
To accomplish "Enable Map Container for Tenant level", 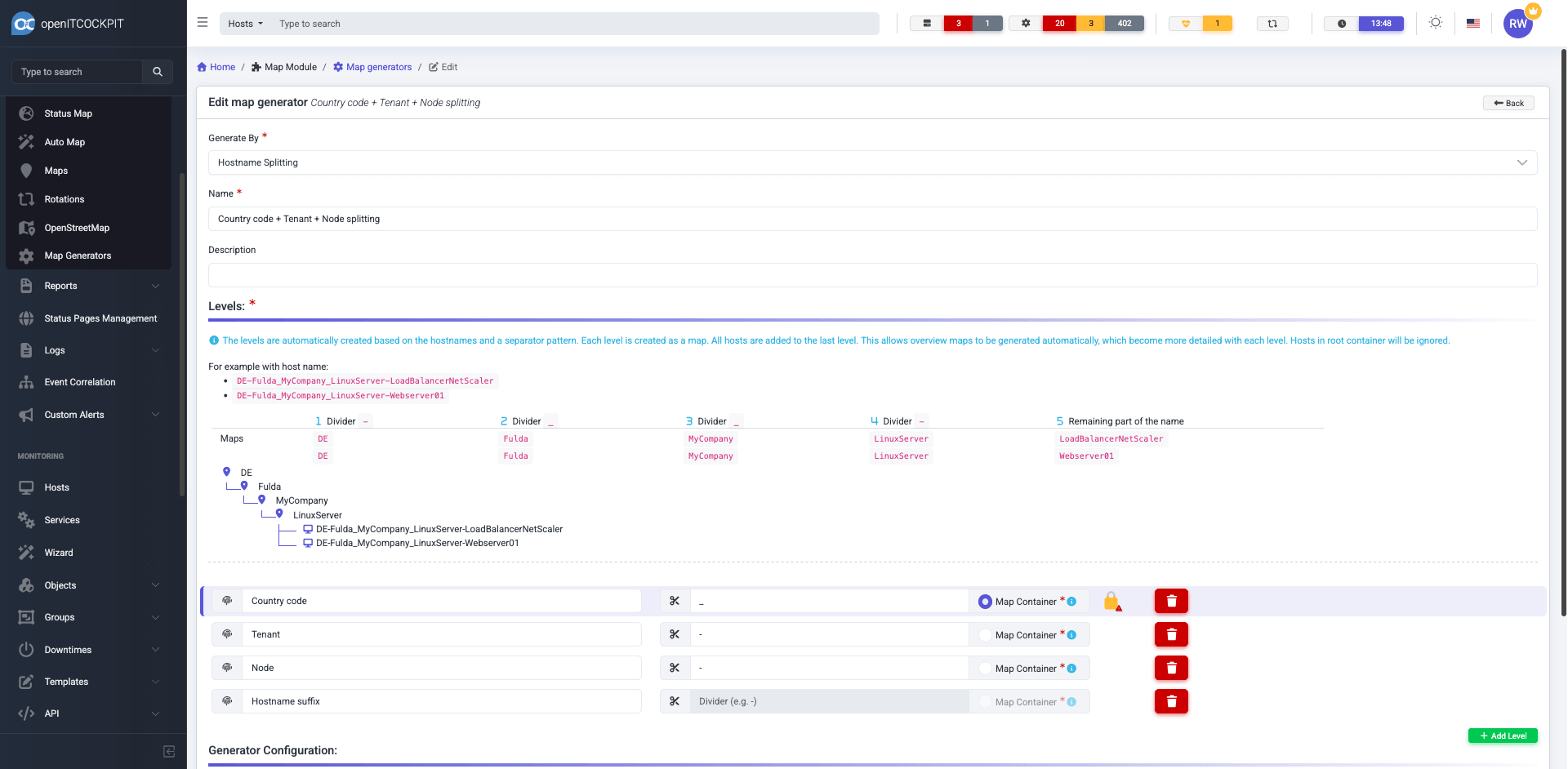I will pyautogui.click(x=985, y=635).
